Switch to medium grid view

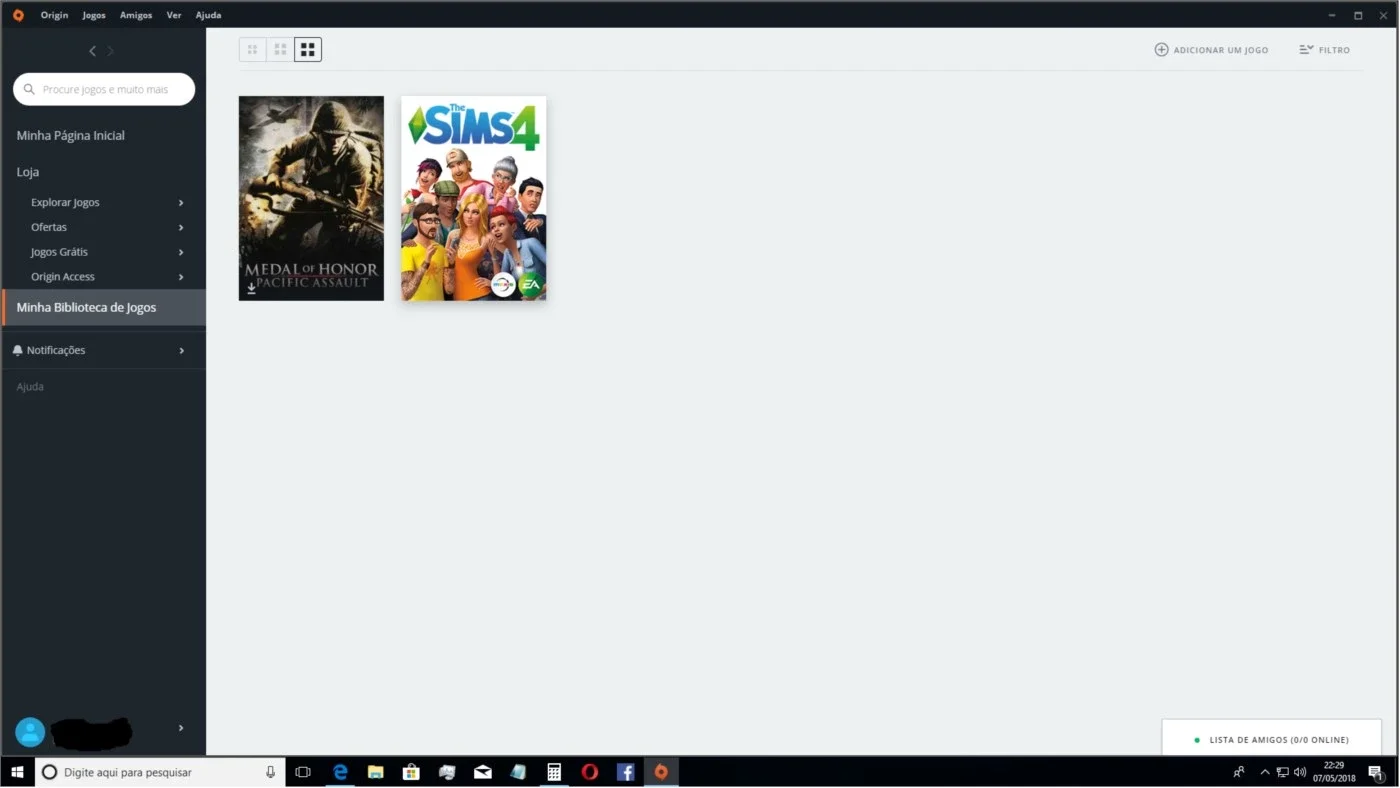tap(281, 49)
